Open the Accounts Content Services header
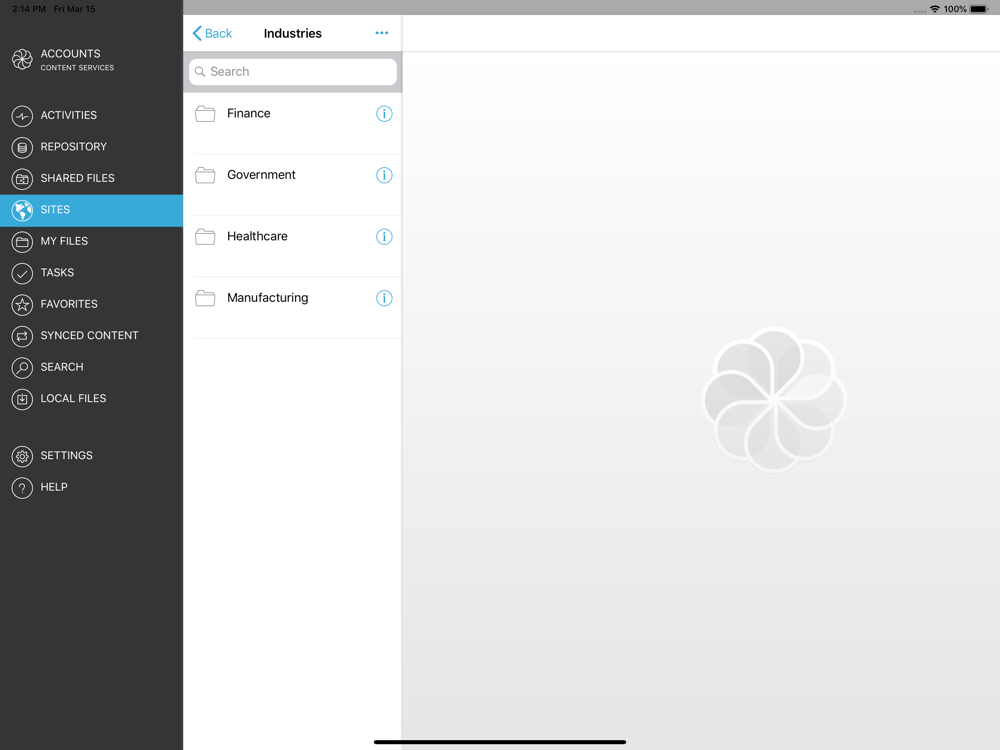Image resolution: width=1000 pixels, height=750 pixels. 77,59
